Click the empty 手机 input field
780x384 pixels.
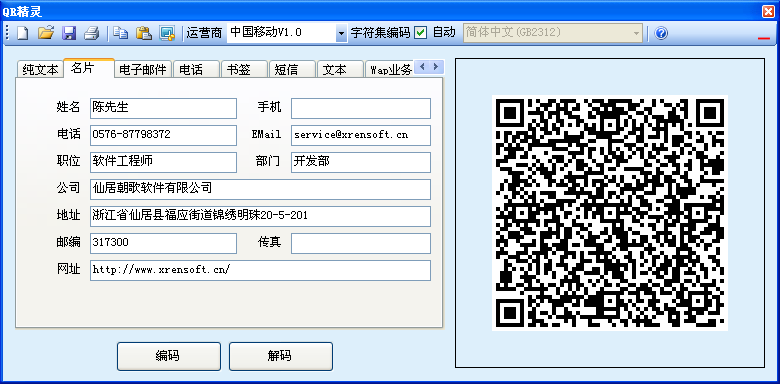[361, 108]
